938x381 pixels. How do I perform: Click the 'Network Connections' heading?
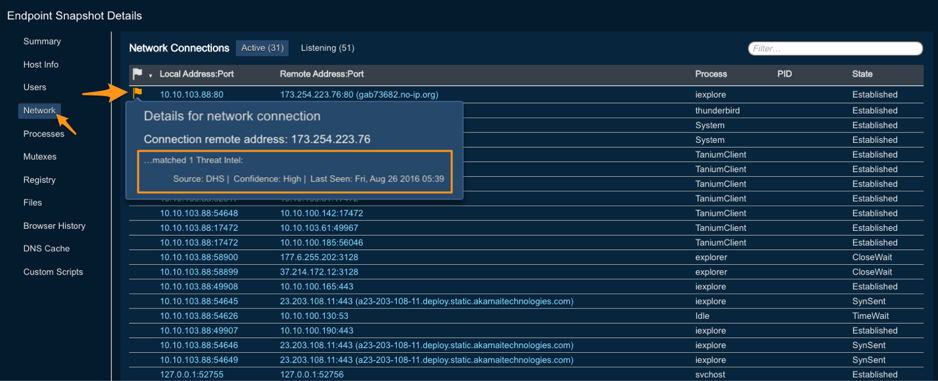(179, 48)
